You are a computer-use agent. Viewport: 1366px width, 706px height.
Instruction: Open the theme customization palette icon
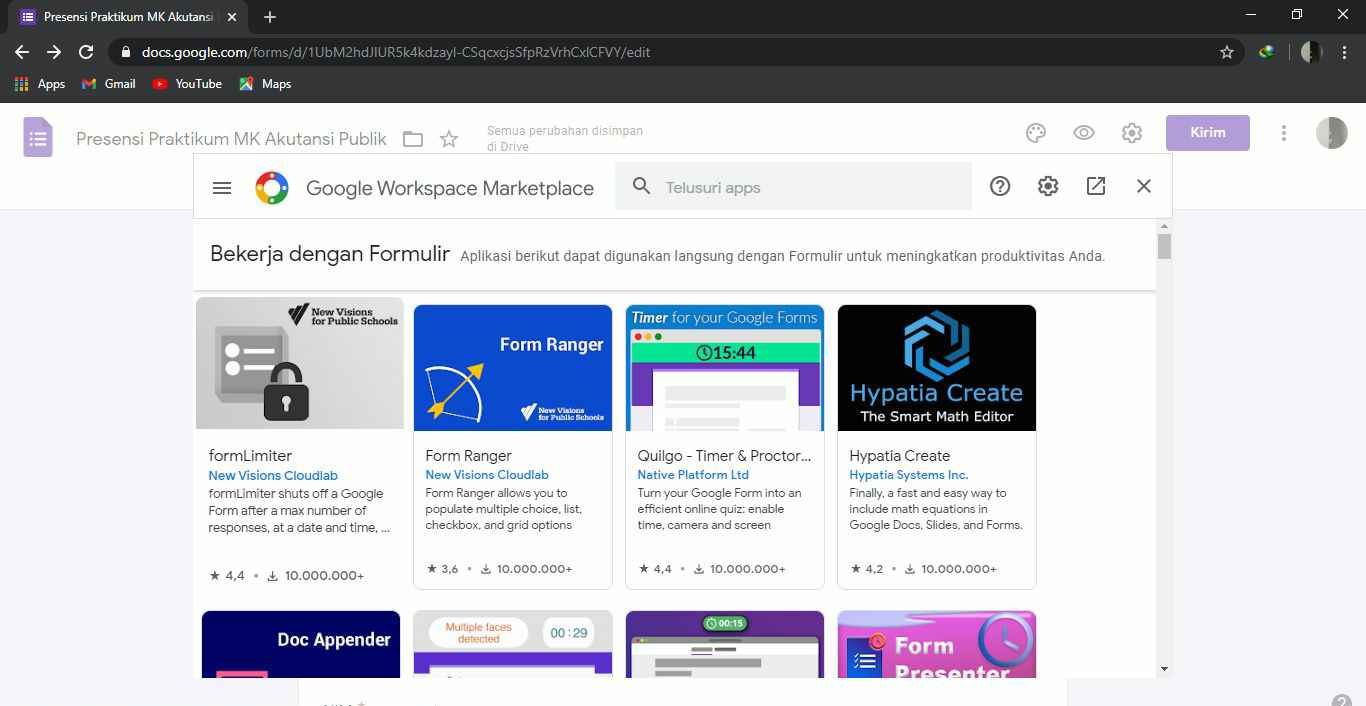point(1035,132)
